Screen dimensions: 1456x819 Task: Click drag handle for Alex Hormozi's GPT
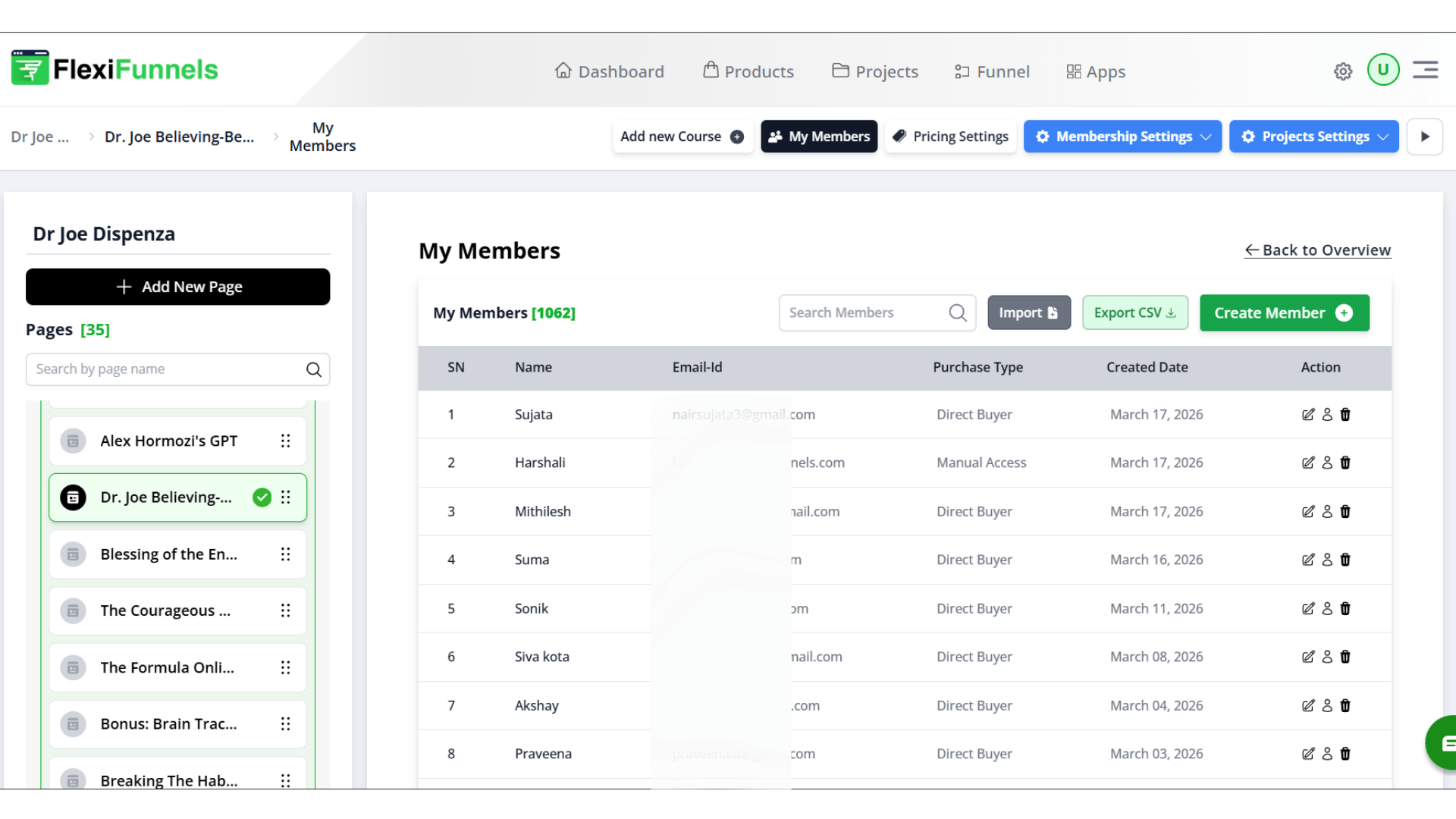click(x=285, y=441)
